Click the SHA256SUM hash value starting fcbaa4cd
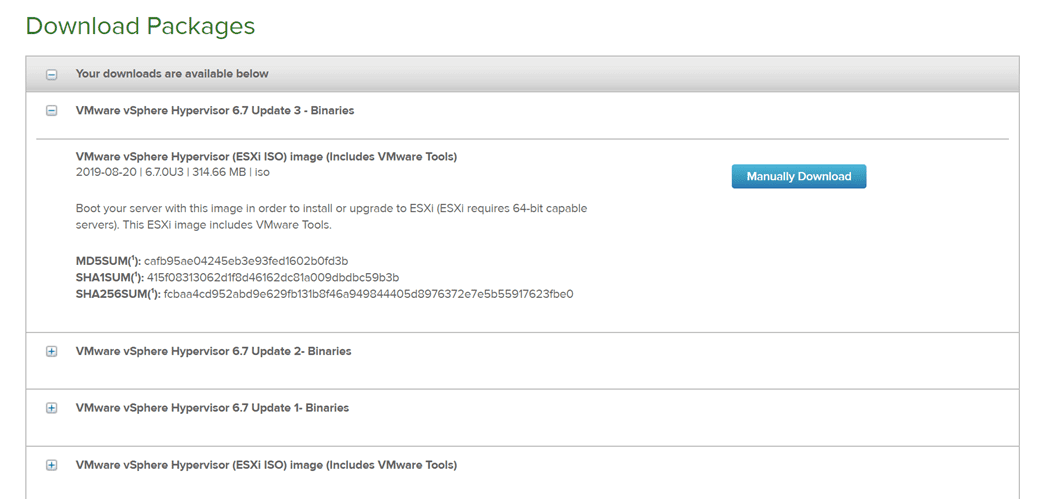Screen dimensions: 1043x499 [x=369, y=293]
